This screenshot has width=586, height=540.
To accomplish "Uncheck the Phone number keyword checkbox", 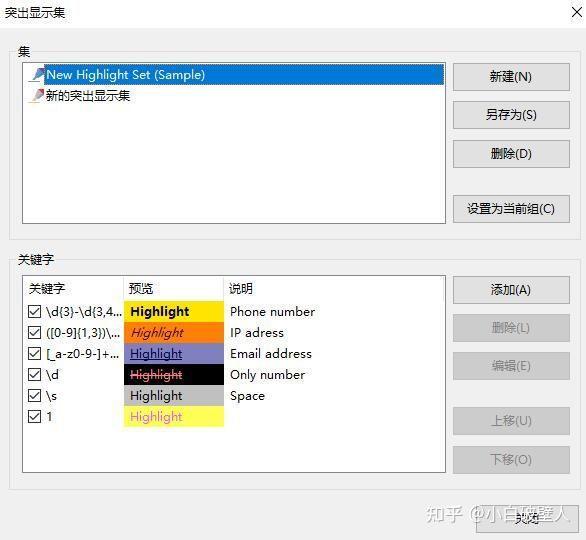I will (34, 311).
